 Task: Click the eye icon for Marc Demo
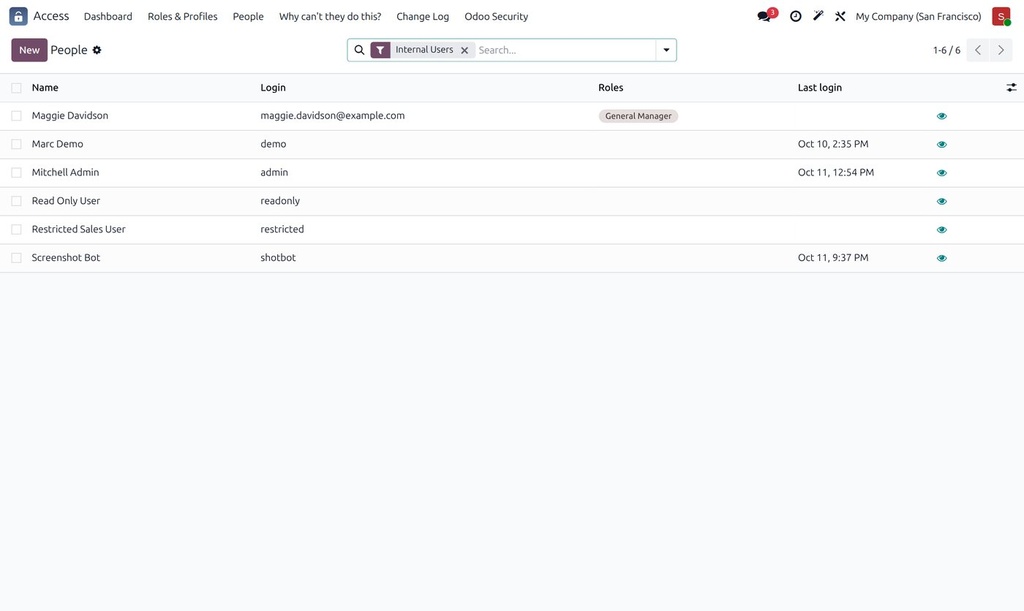click(x=942, y=144)
